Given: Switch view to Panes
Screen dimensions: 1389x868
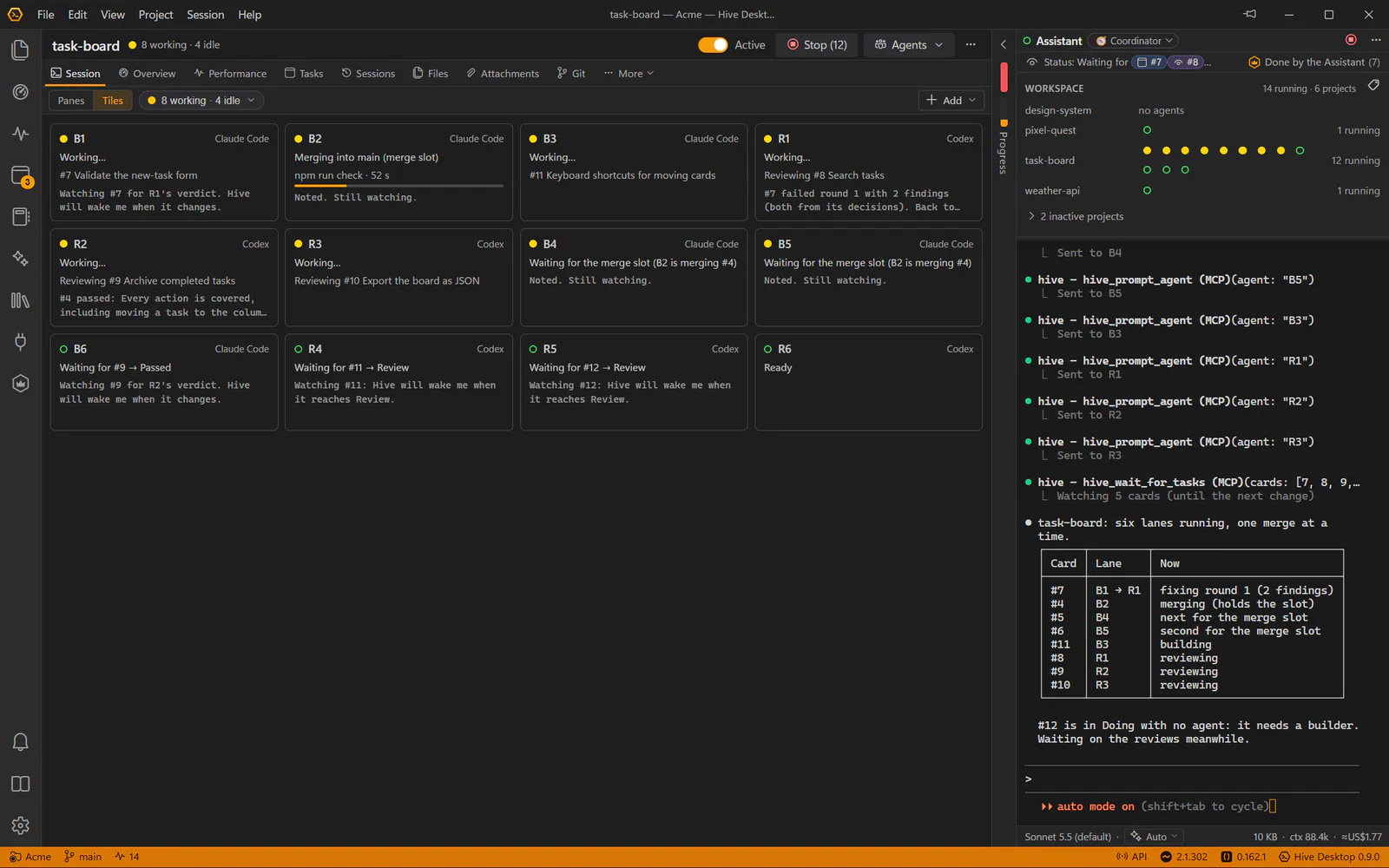Looking at the screenshot, I should point(71,101).
